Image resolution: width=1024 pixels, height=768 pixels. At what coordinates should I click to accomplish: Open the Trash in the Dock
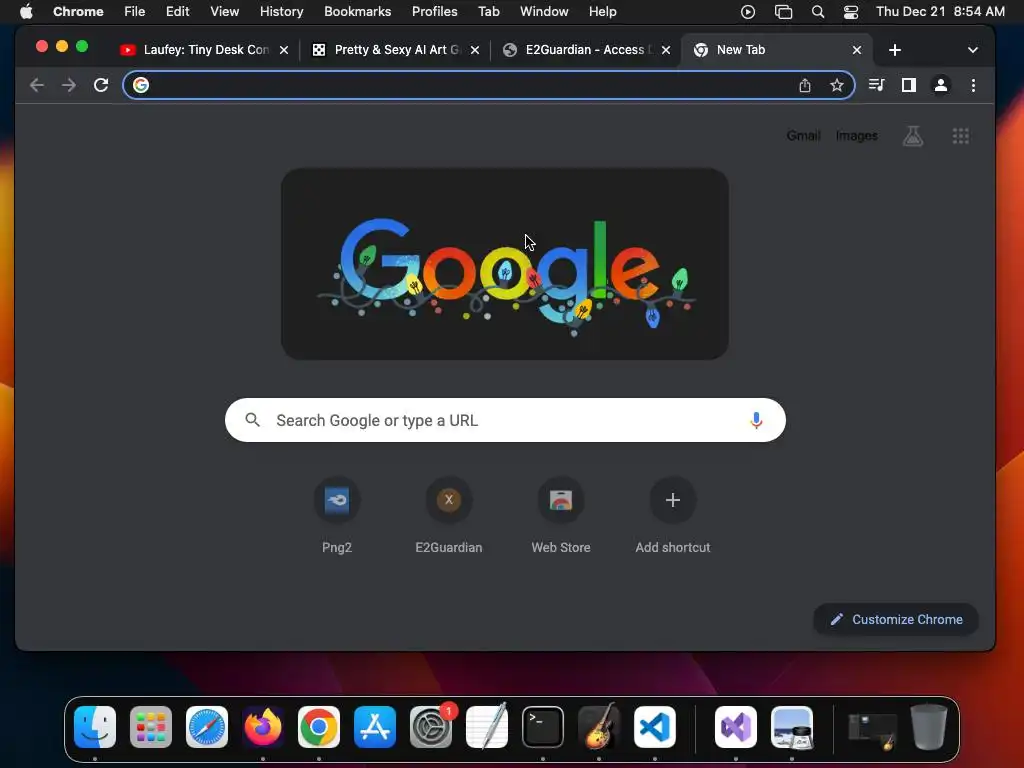(x=929, y=727)
